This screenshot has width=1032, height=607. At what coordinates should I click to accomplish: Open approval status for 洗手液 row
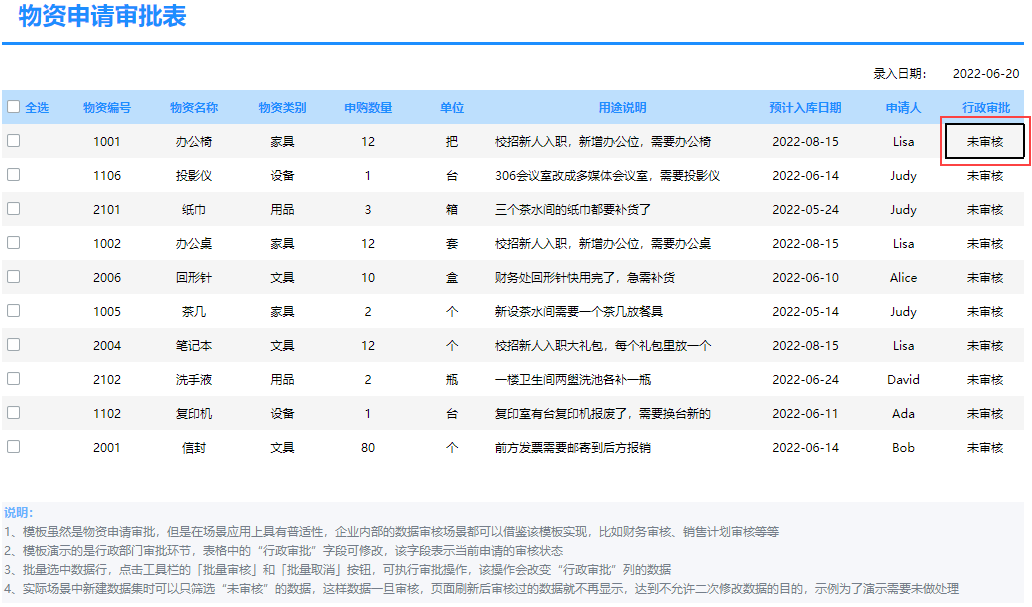[985, 380]
